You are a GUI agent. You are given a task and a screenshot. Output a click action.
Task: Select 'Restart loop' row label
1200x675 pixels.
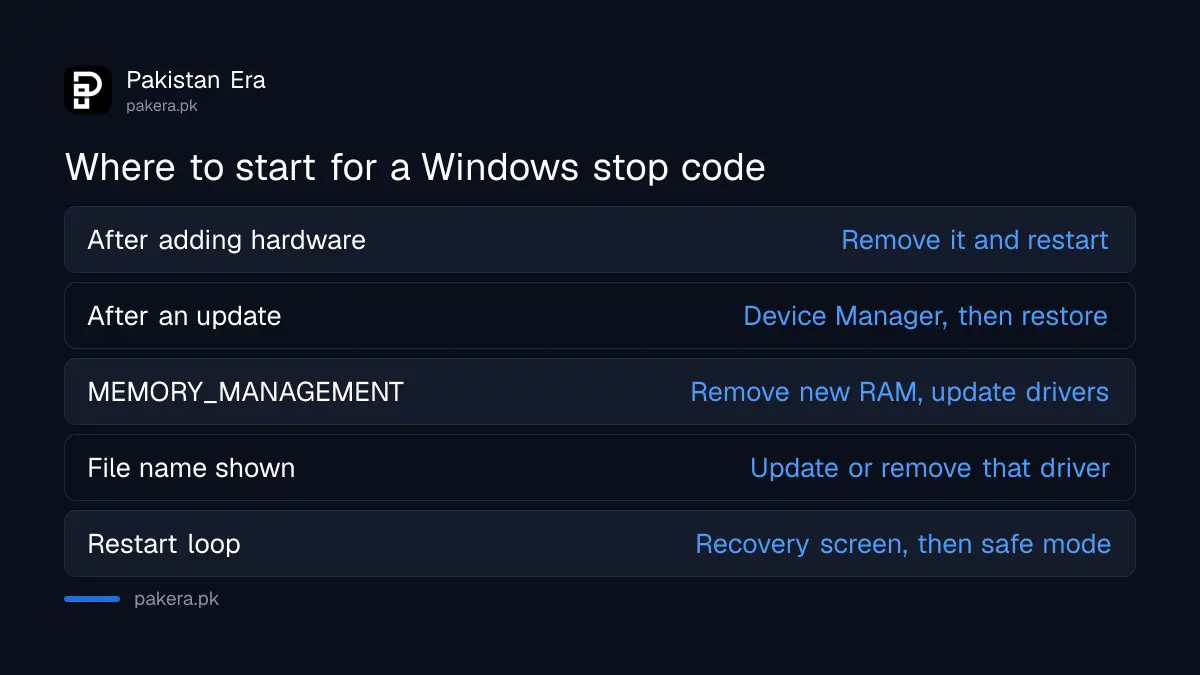coord(164,544)
